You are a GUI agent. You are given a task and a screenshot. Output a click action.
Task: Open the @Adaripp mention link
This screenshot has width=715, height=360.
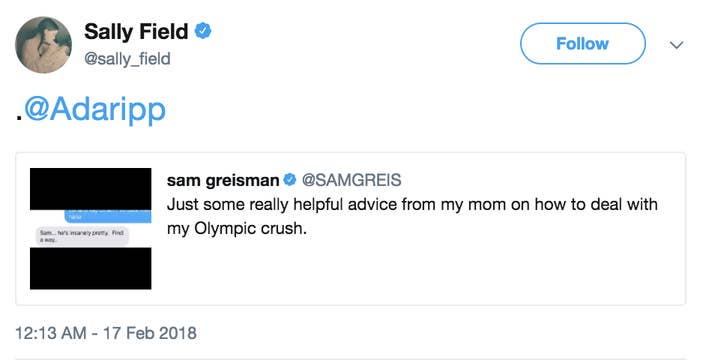click(95, 110)
